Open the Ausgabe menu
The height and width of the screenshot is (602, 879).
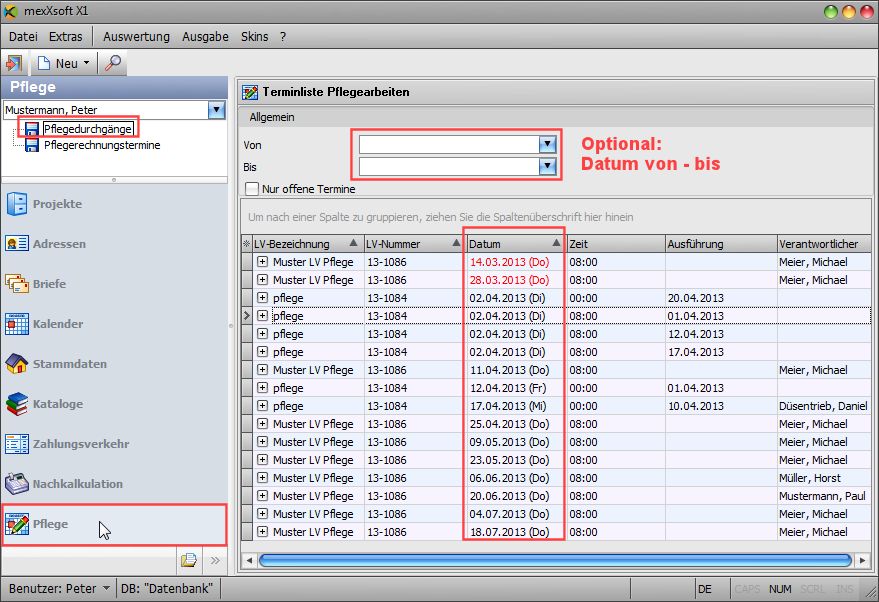[x=205, y=36]
